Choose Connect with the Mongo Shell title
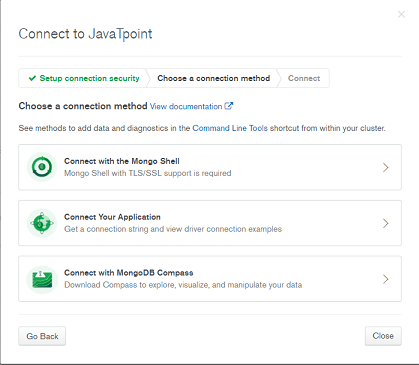The width and height of the screenshot is (419, 365). pos(122,161)
